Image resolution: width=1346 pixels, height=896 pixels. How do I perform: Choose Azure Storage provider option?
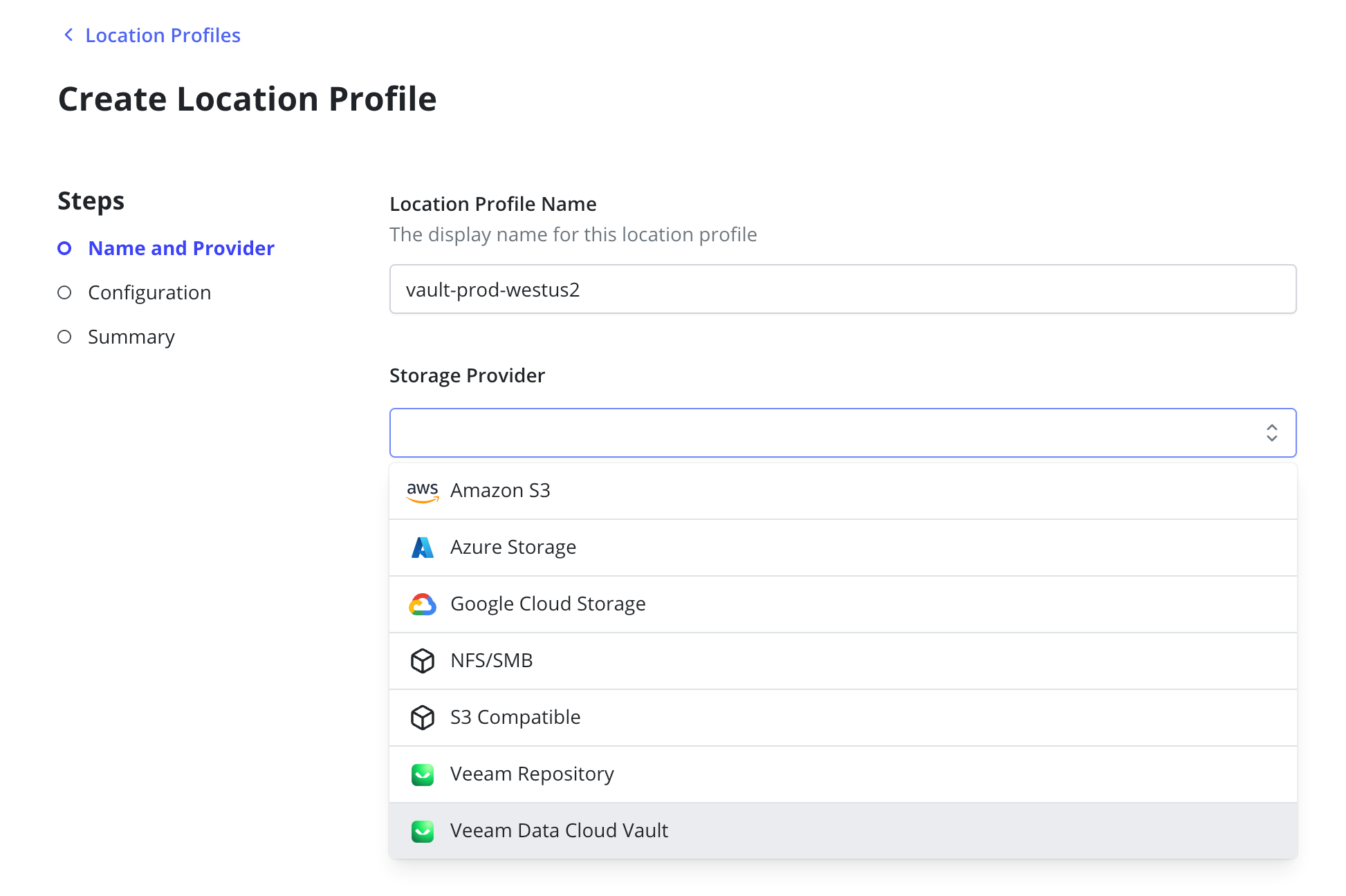tap(513, 548)
